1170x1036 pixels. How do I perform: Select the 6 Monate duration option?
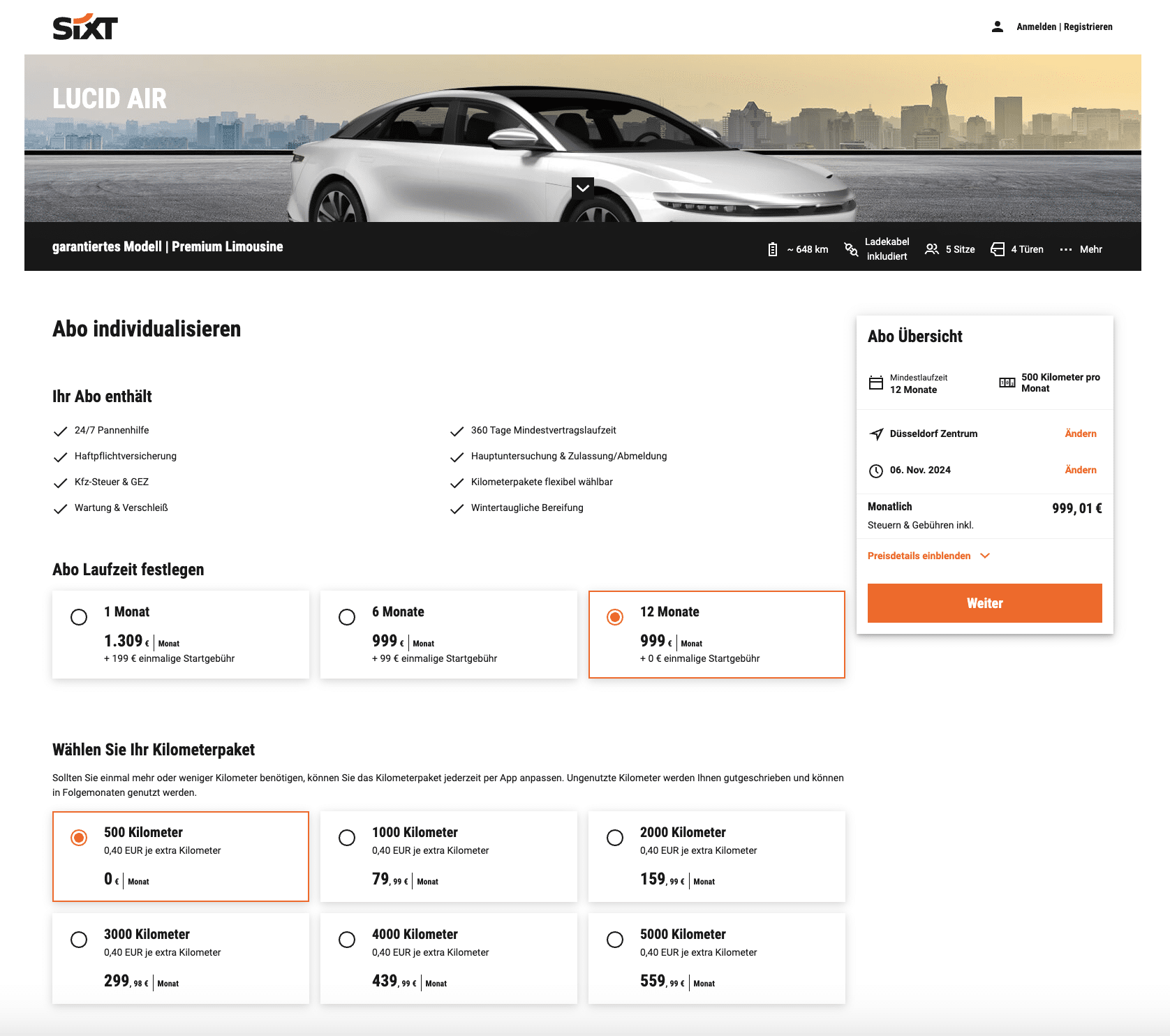pyautogui.click(x=449, y=635)
